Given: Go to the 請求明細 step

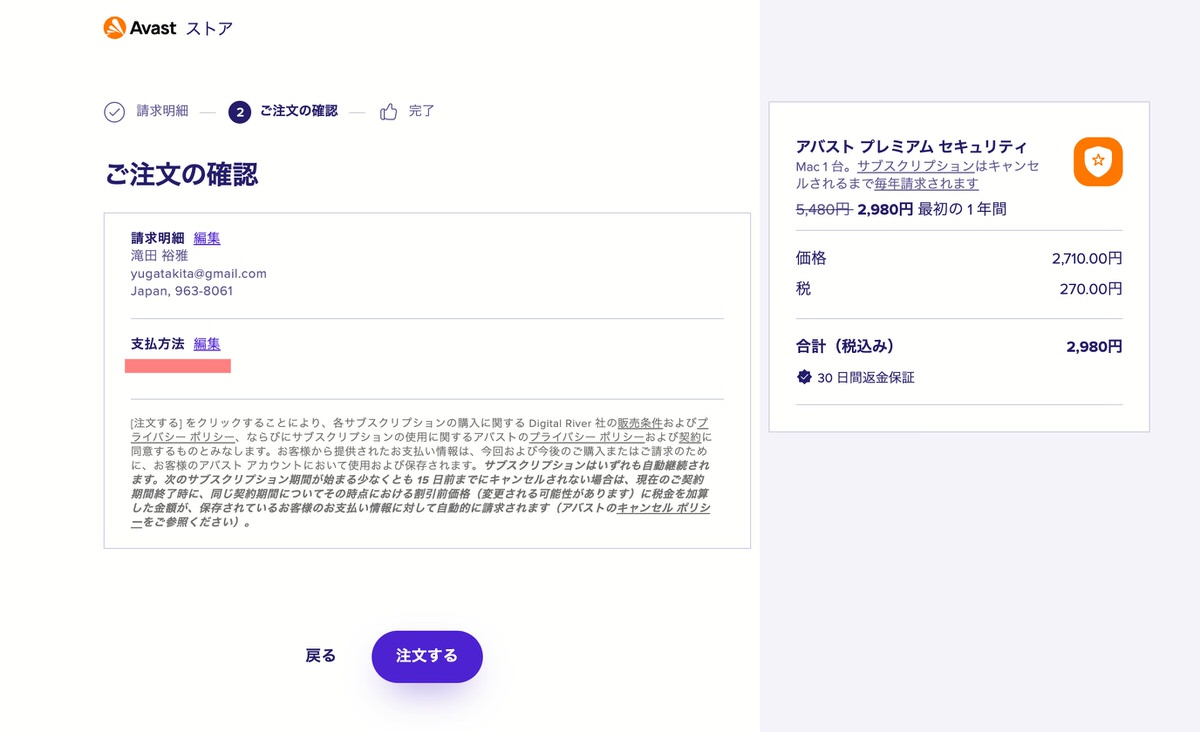Looking at the screenshot, I should coord(162,111).
